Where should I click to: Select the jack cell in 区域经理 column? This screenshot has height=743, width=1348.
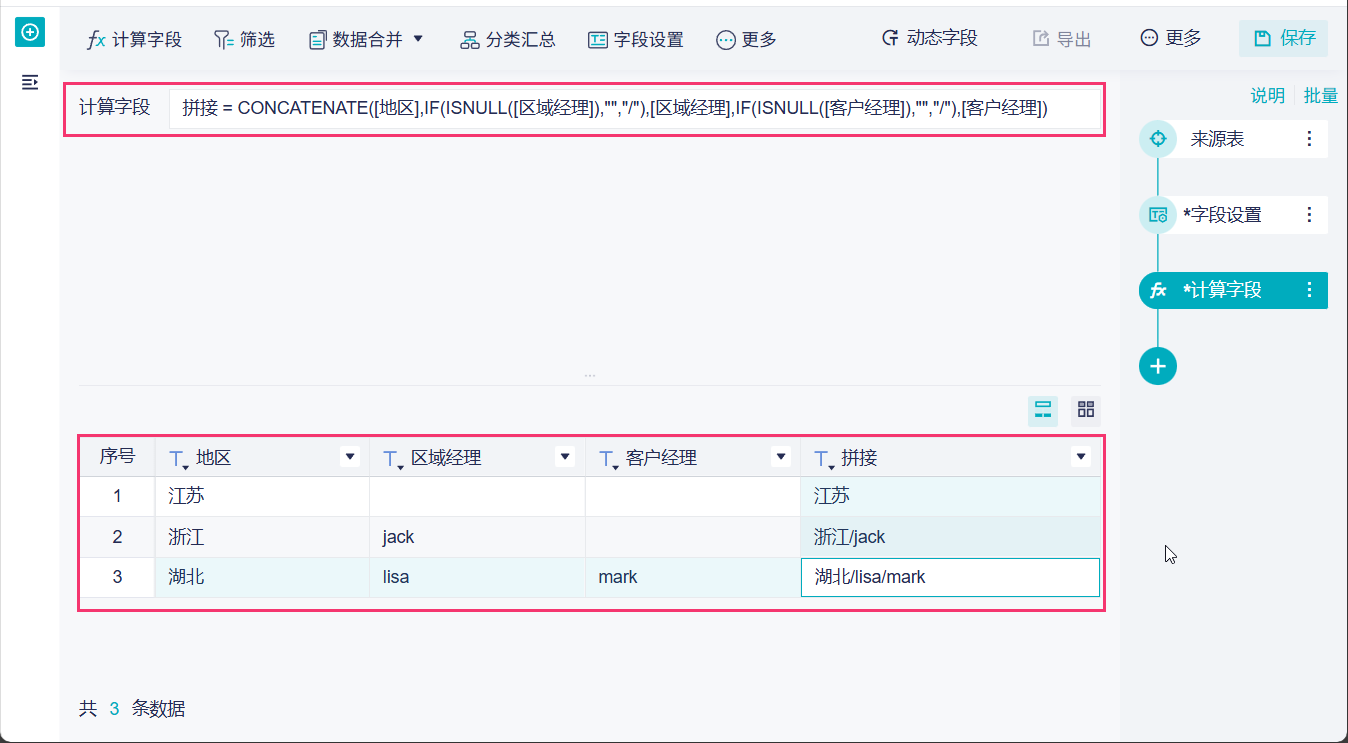tap(477, 537)
